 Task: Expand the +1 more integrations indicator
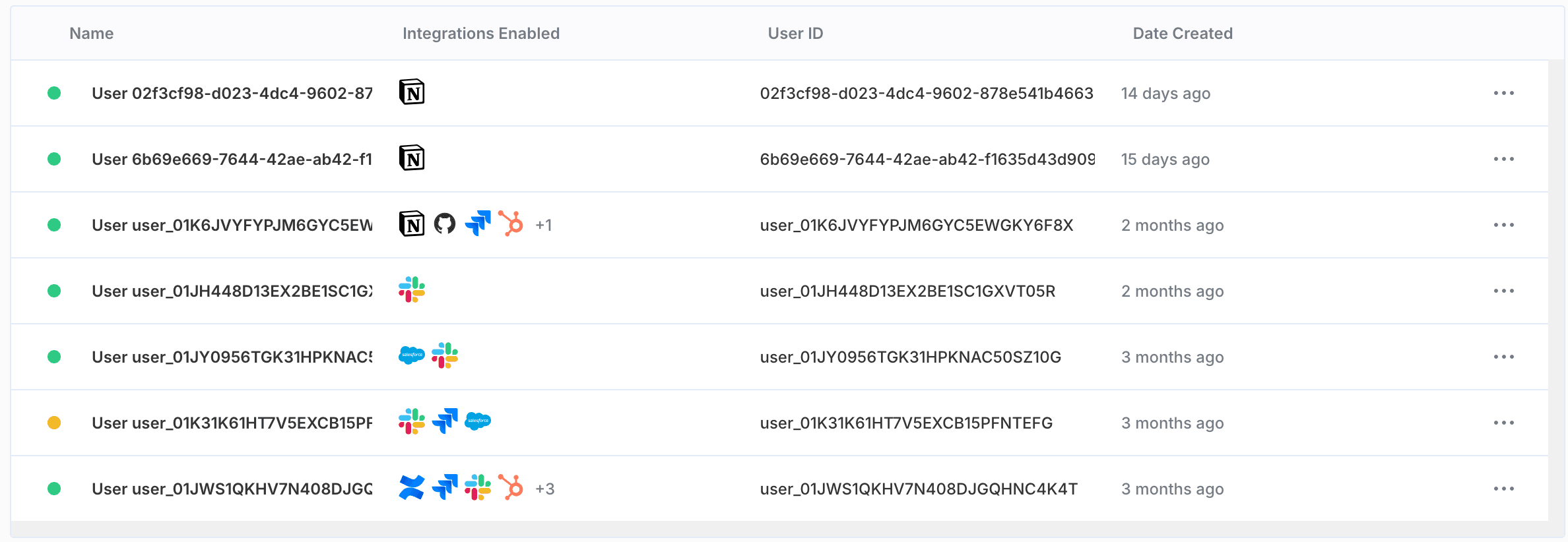coord(544,226)
